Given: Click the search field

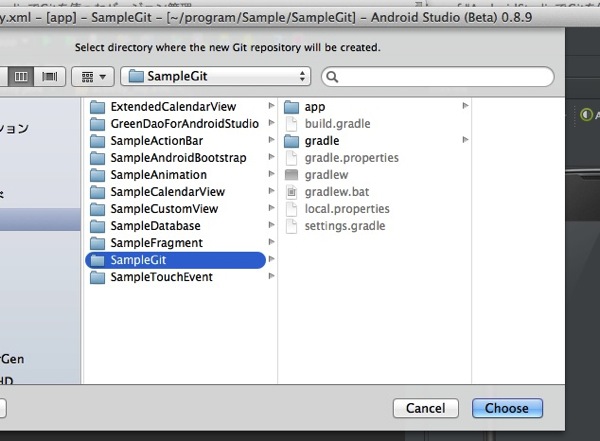Looking at the screenshot, I should pyautogui.click(x=437, y=76).
